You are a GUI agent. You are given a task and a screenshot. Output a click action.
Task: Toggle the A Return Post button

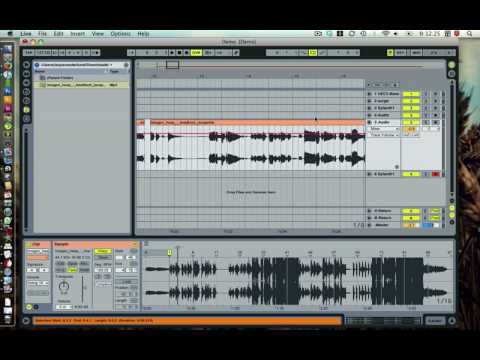[435, 211]
